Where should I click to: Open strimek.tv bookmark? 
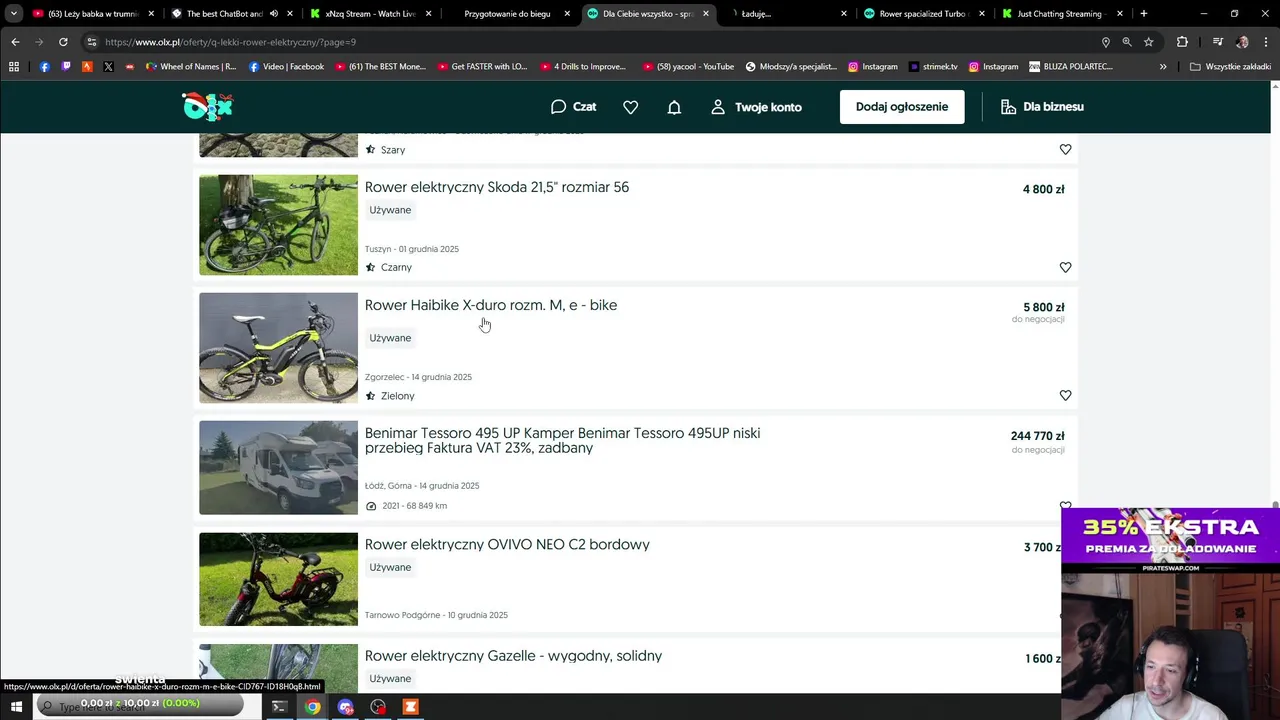[x=933, y=67]
